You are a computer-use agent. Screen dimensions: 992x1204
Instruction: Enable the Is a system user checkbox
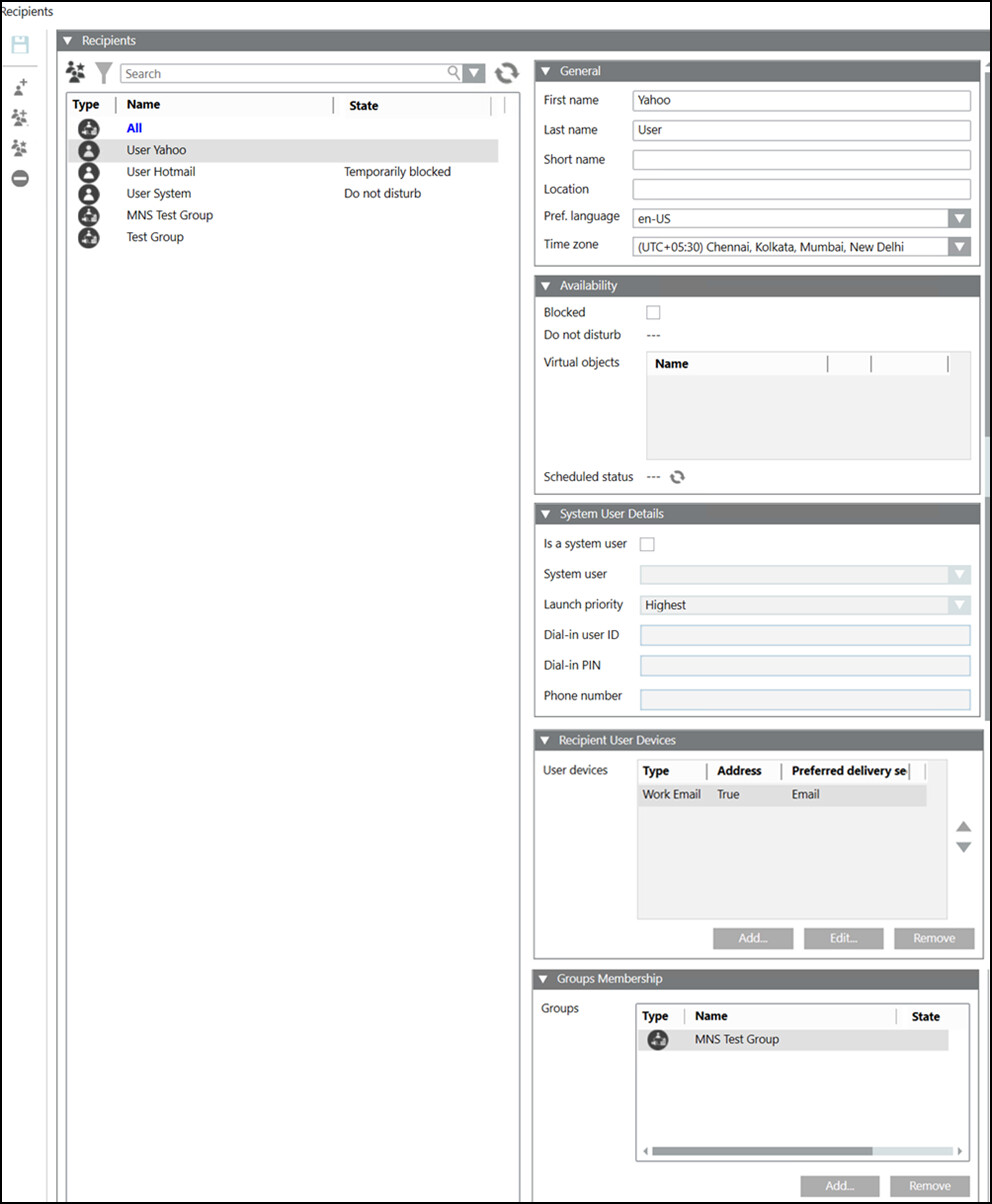647,544
